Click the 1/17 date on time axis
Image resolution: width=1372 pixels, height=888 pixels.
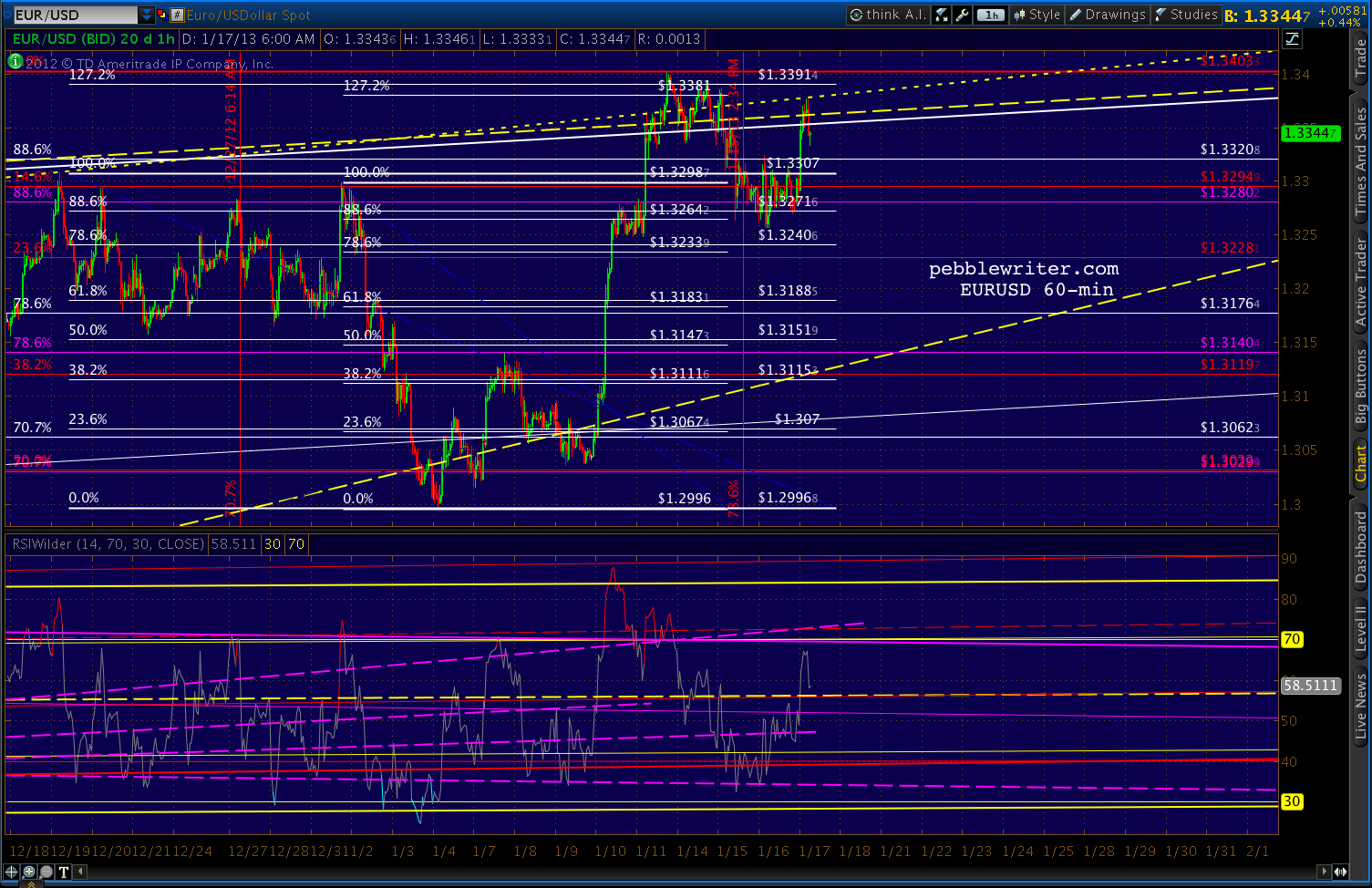814,851
